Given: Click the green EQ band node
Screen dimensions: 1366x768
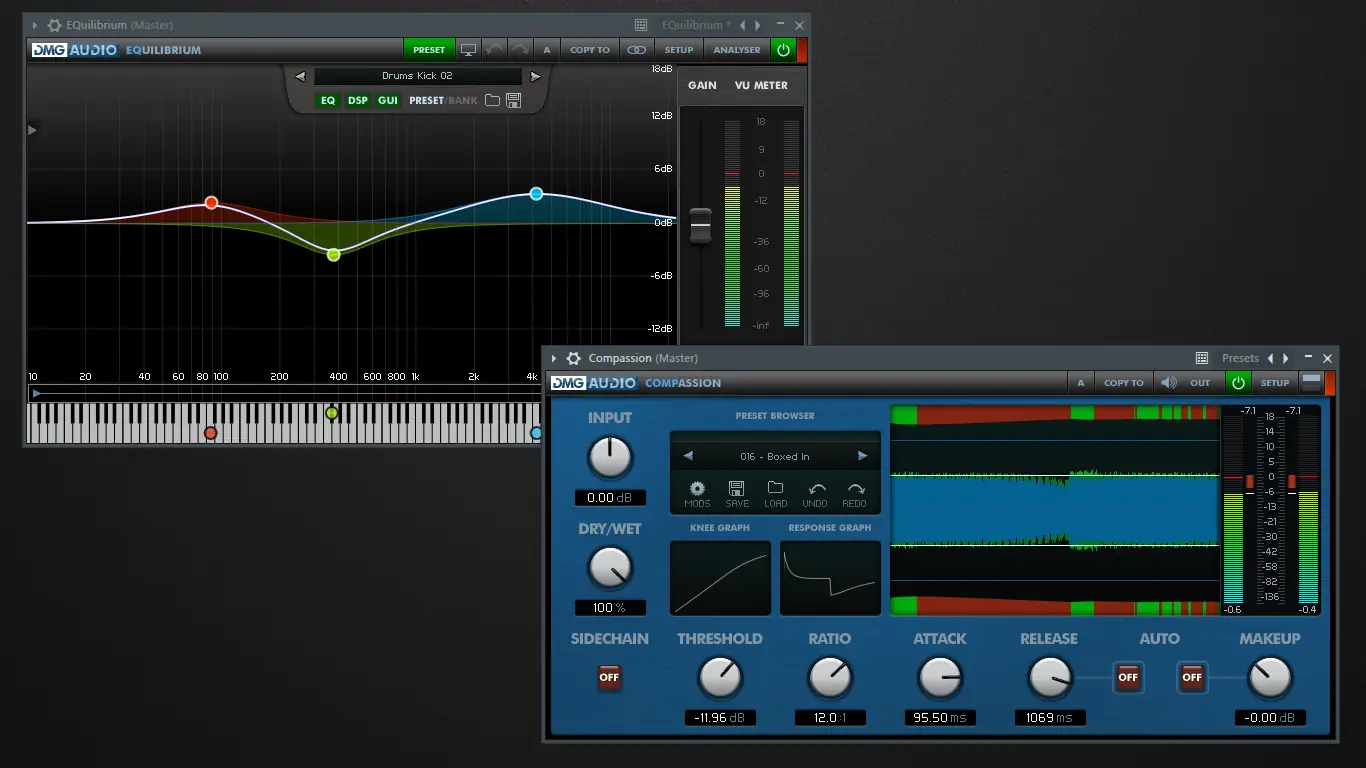Looking at the screenshot, I should pos(334,255).
